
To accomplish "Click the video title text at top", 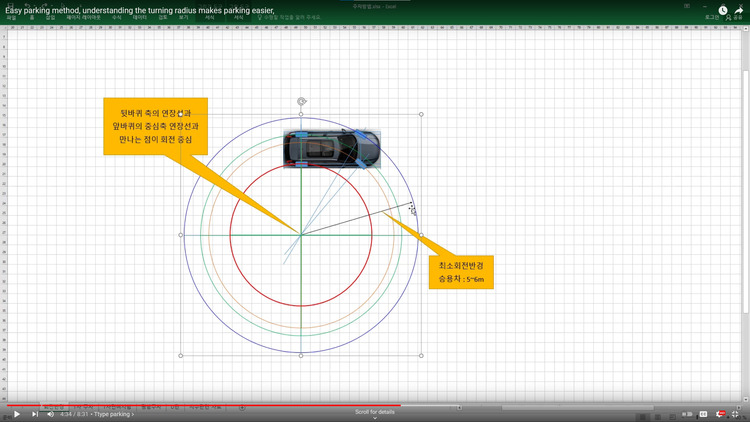I will tap(140, 10).
